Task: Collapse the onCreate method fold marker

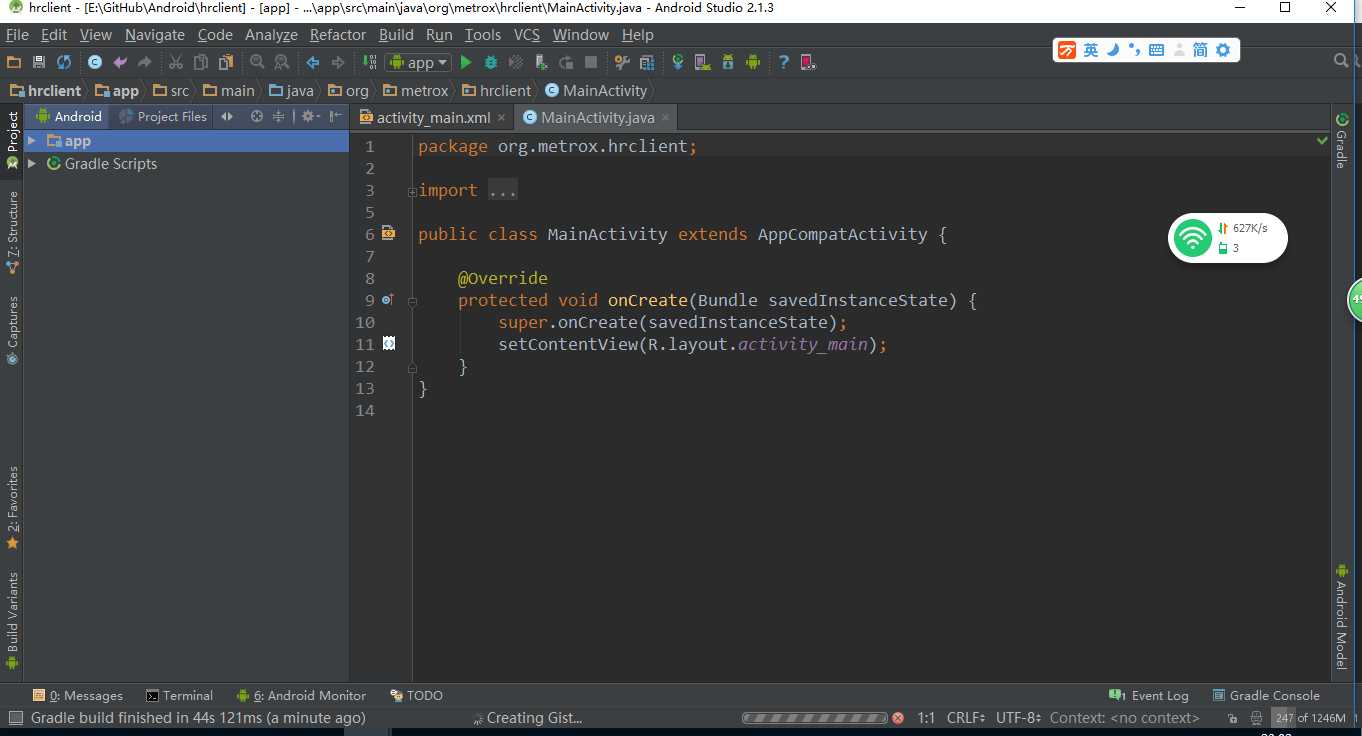Action: [412, 300]
